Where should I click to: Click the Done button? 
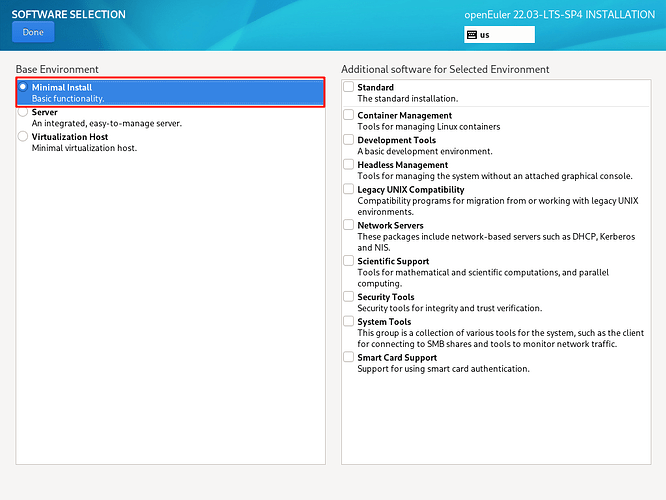(33, 32)
